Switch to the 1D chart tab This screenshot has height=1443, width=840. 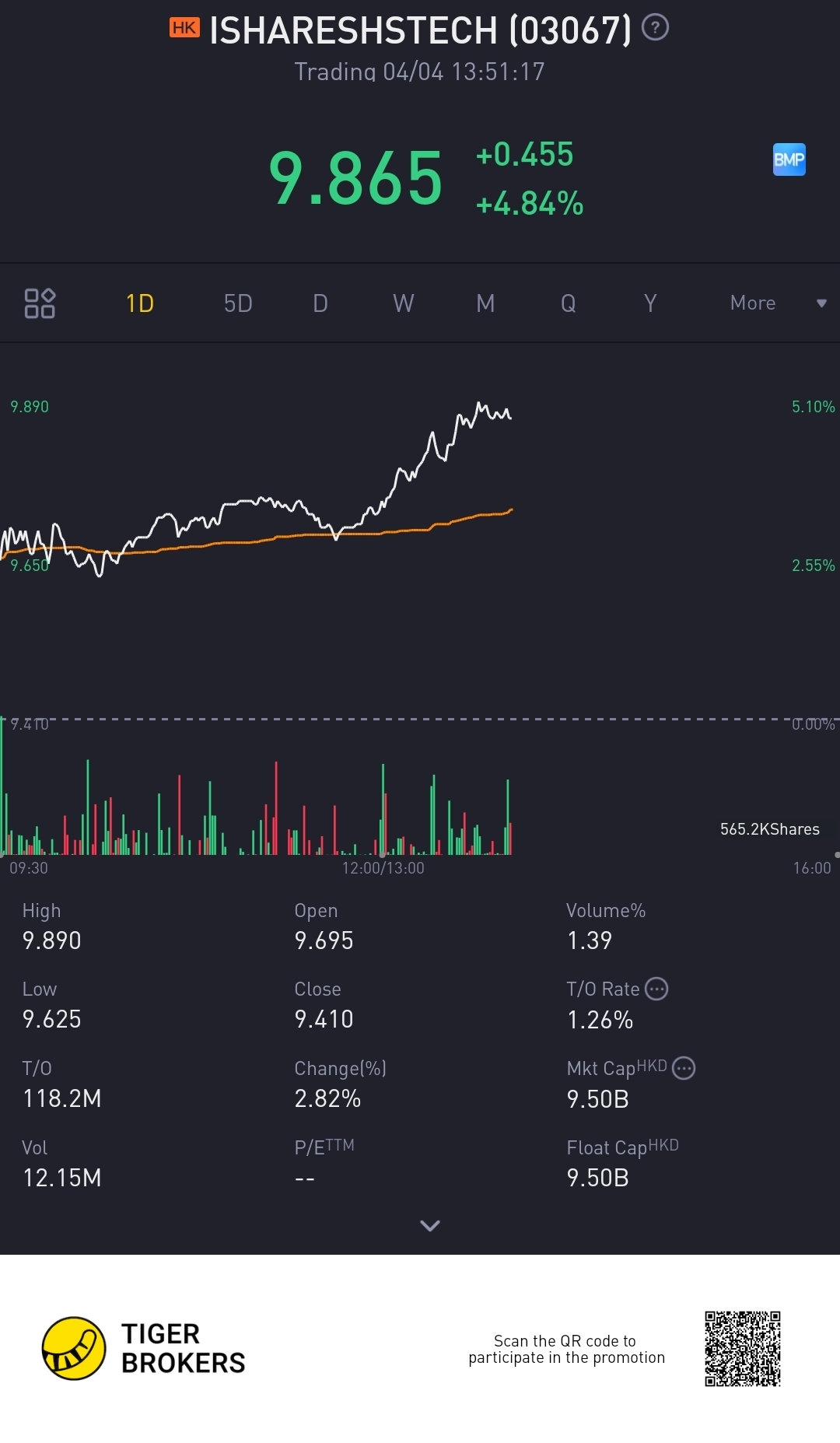pyautogui.click(x=140, y=303)
